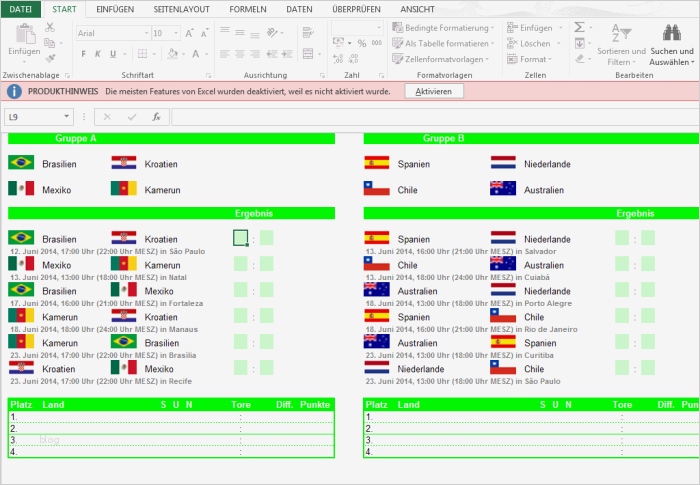
Task: Align text right icon
Action: tap(255, 54)
